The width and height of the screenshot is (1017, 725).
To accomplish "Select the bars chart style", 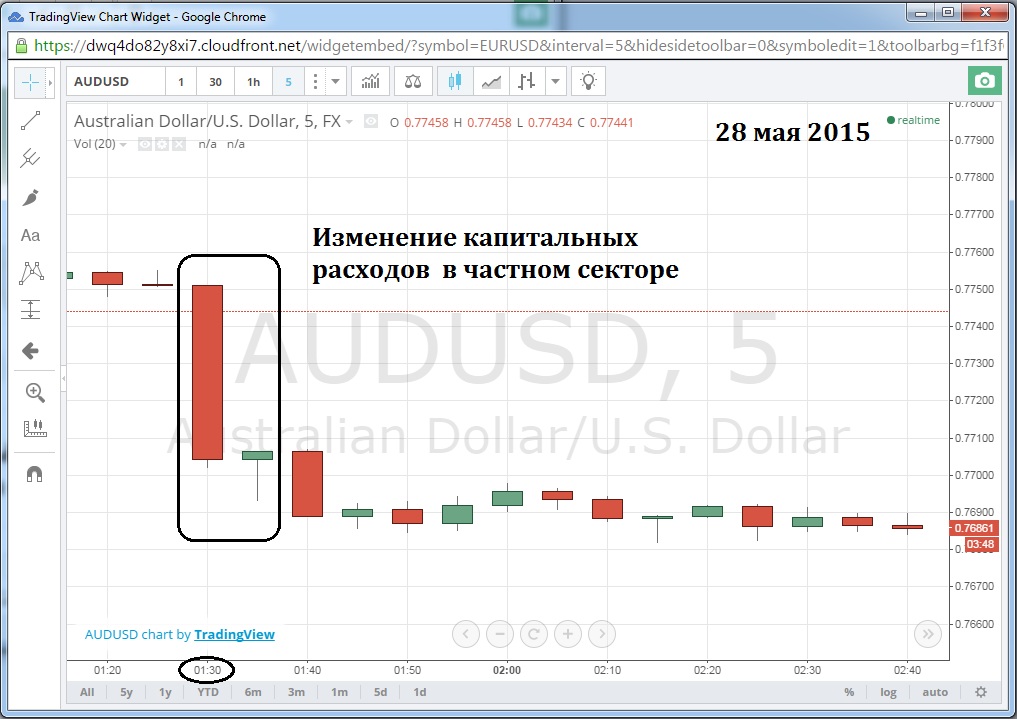I will tap(527, 82).
